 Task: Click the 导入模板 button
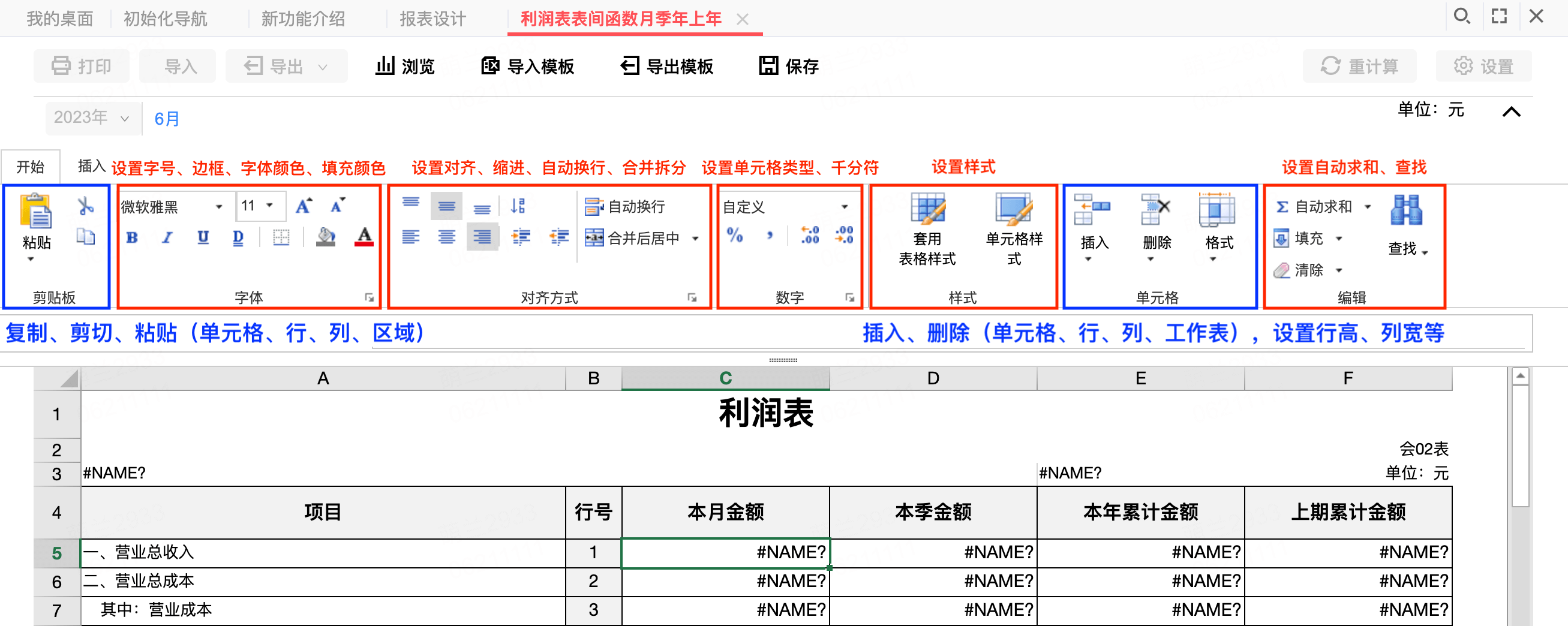(527, 66)
